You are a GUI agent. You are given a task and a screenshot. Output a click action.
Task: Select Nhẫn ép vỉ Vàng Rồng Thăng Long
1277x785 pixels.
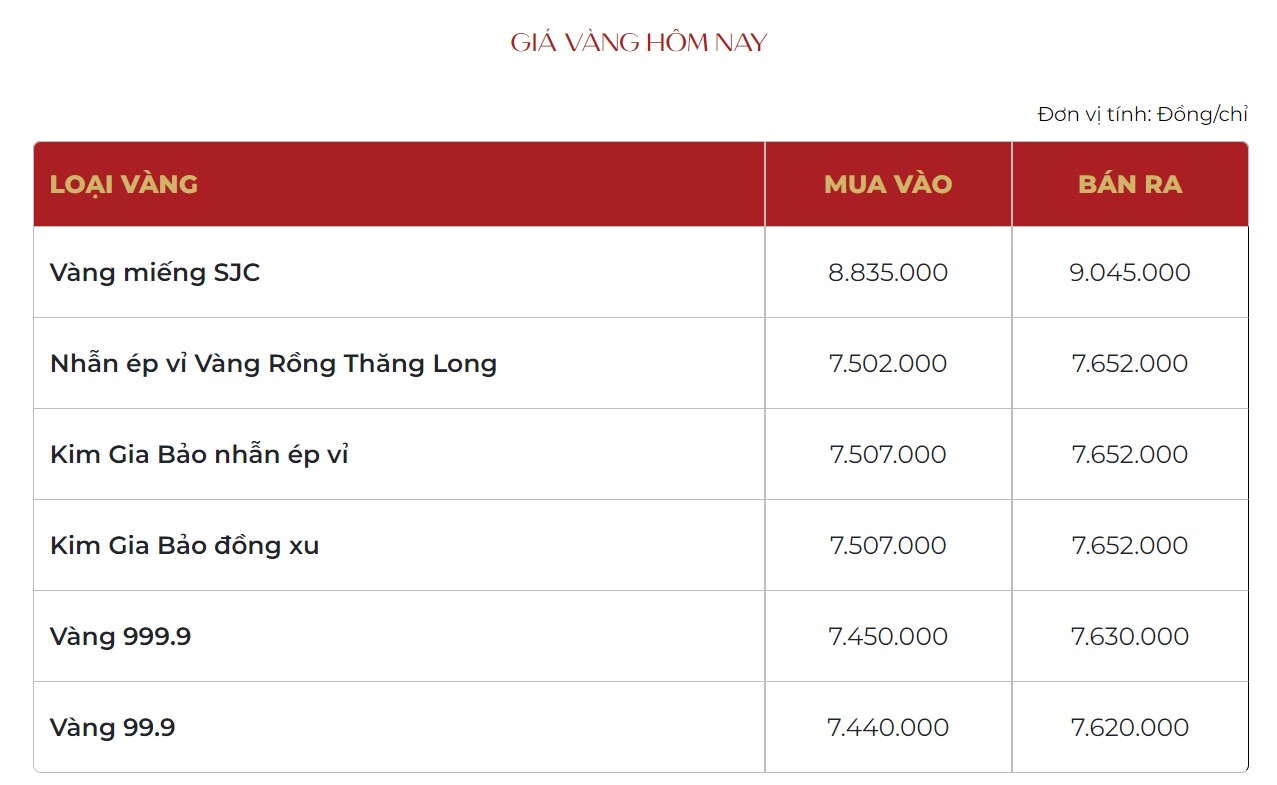[273, 364]
